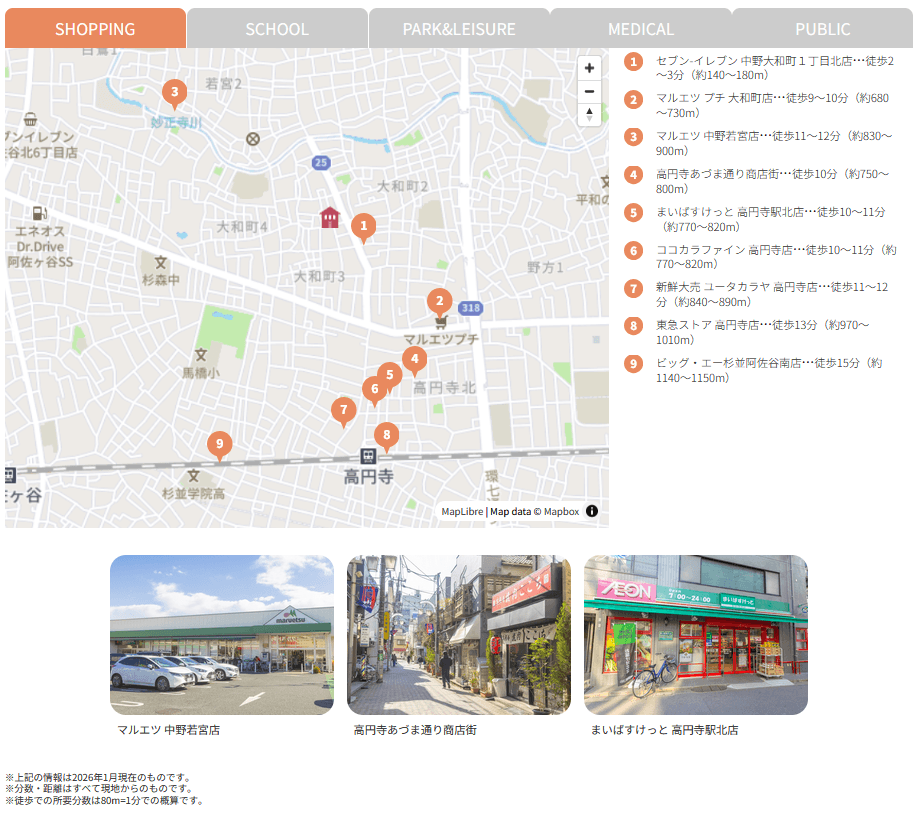Click the ココカラファイン 高円寺店 list entry
Image resolution: width=917 pixels, height=813 pixels.
[776, 257]
